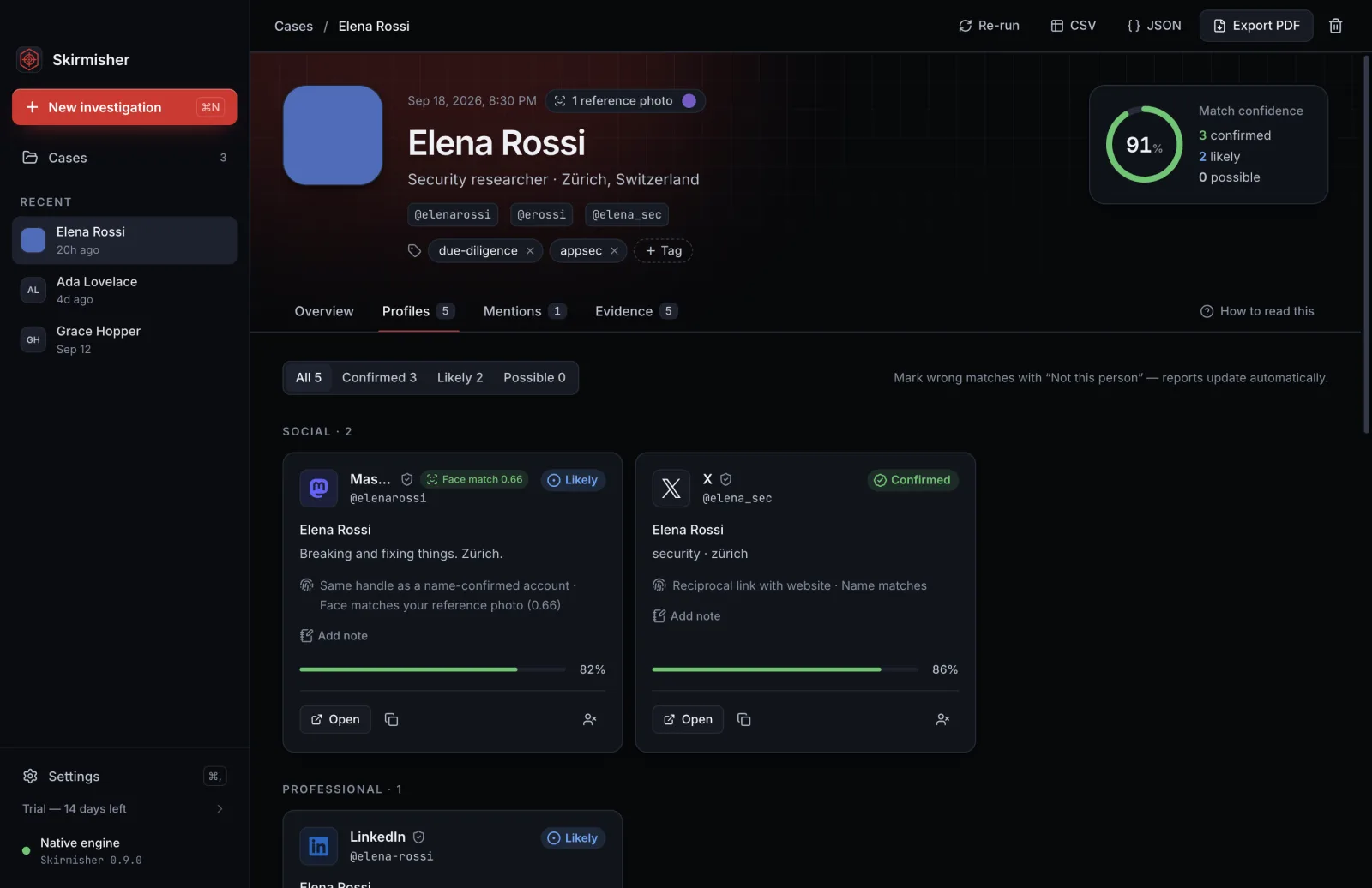
Task: Open How to read this help
Action: (x=1257, y=311)
